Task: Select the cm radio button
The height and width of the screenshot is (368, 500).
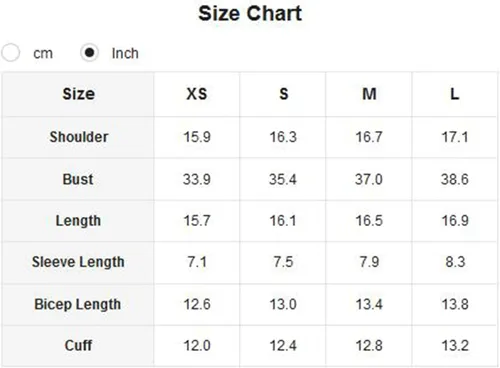Action: pos(11,53)
